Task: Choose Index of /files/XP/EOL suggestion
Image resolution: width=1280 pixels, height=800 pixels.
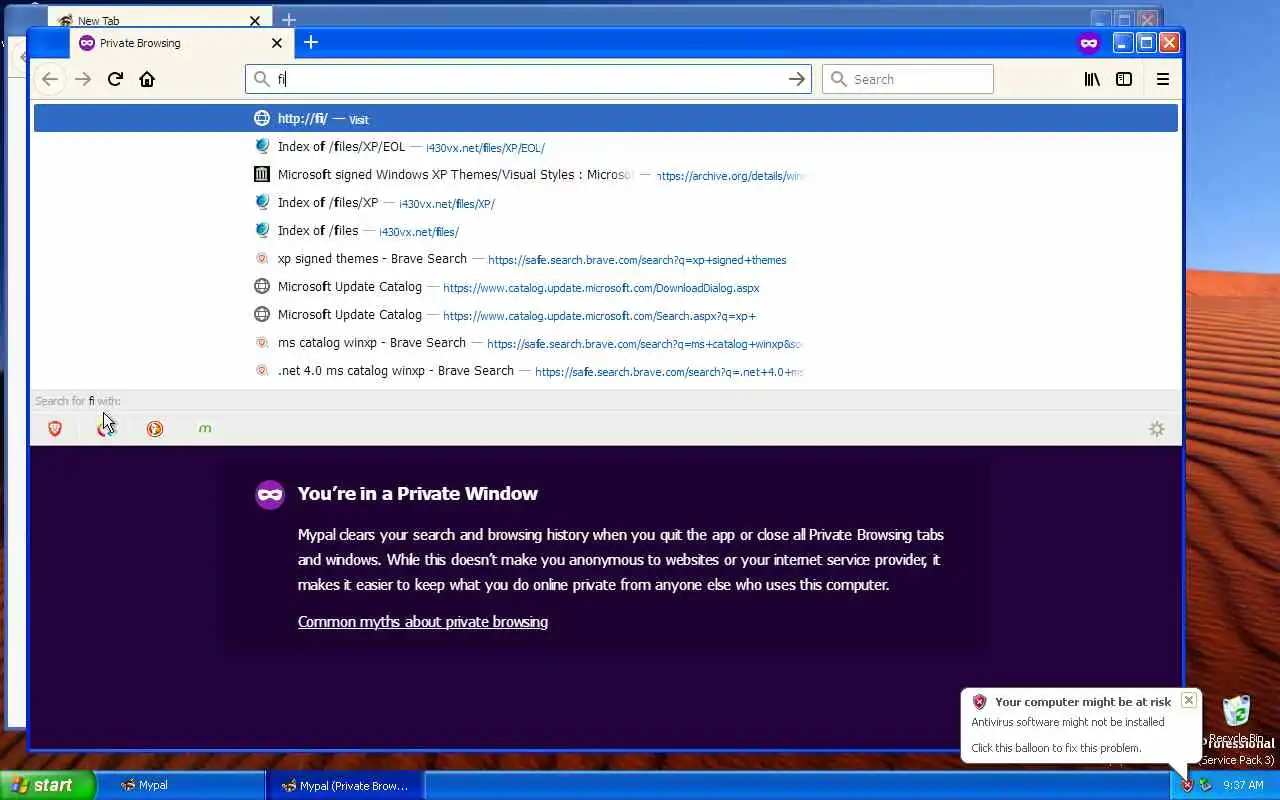Action: (606, 146)
